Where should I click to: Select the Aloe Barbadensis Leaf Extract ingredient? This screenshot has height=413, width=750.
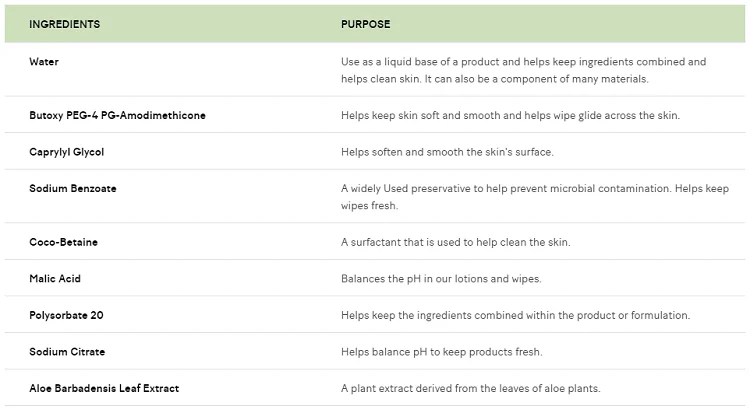point(104,388)
